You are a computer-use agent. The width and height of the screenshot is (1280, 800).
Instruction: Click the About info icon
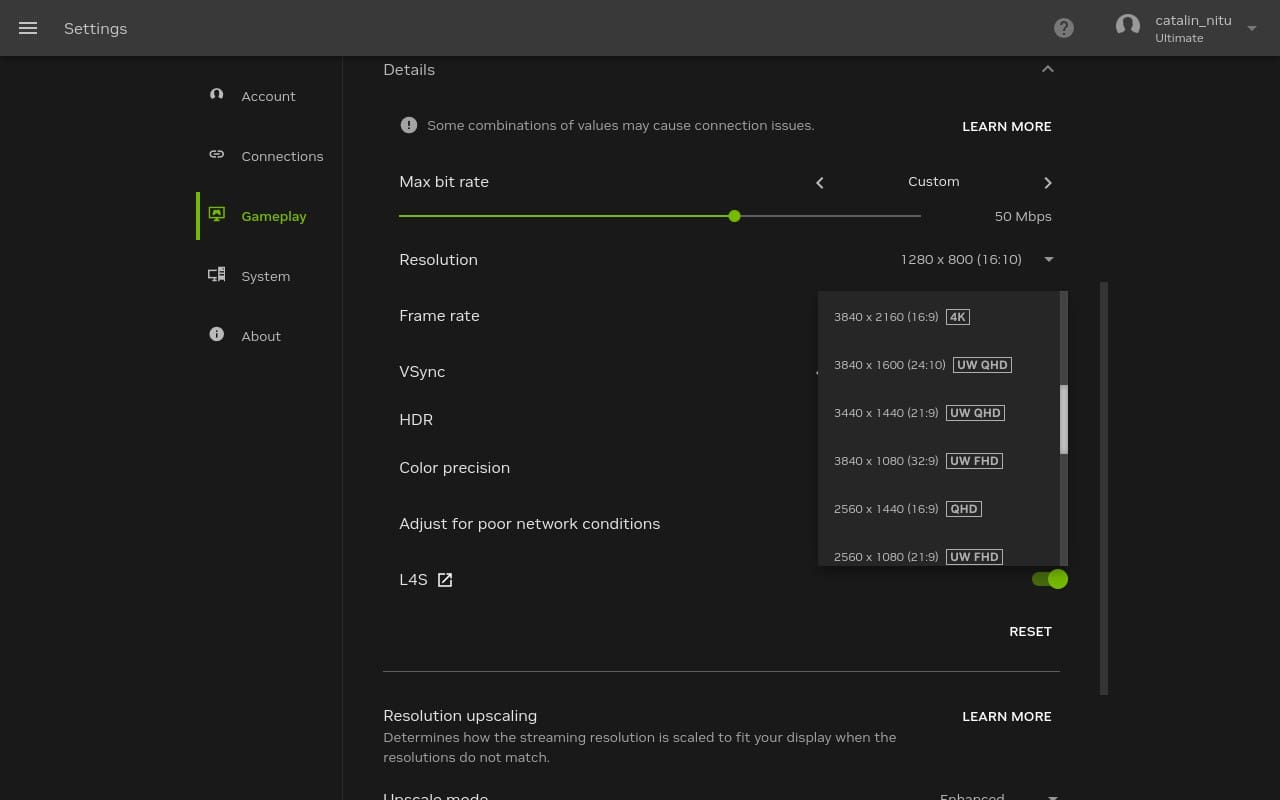coord(216,335)
